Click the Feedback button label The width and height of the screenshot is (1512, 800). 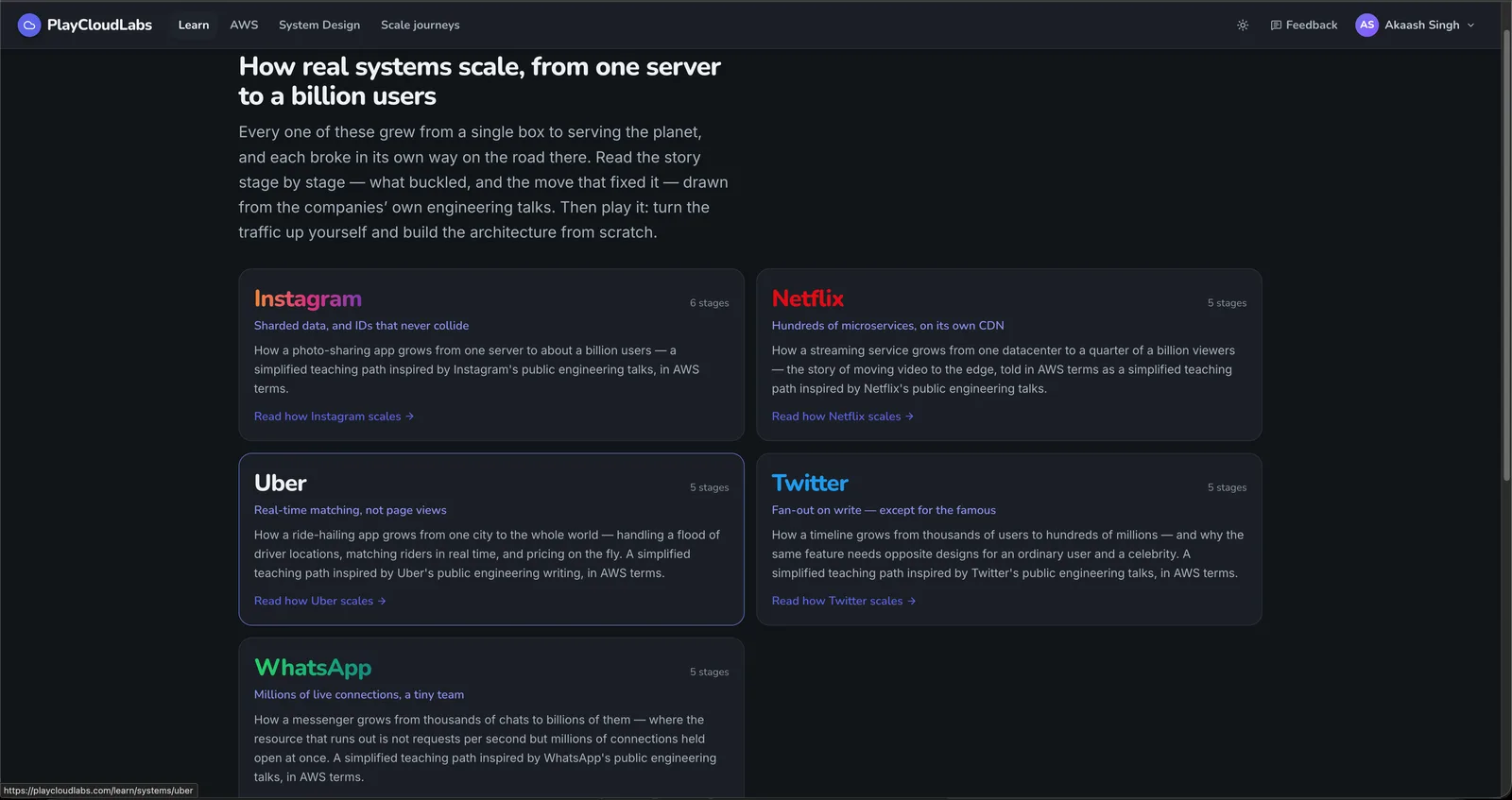[1312, 26]
